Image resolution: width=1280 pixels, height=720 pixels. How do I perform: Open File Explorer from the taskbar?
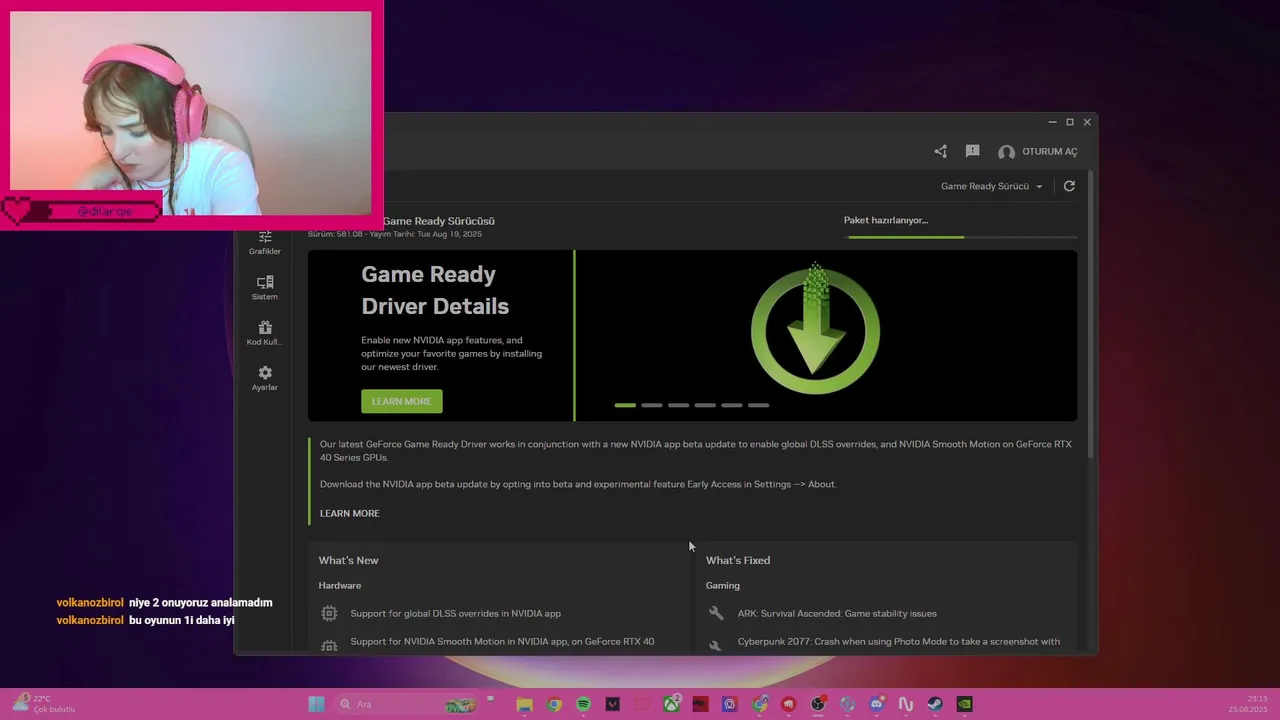tap(524, 704)
